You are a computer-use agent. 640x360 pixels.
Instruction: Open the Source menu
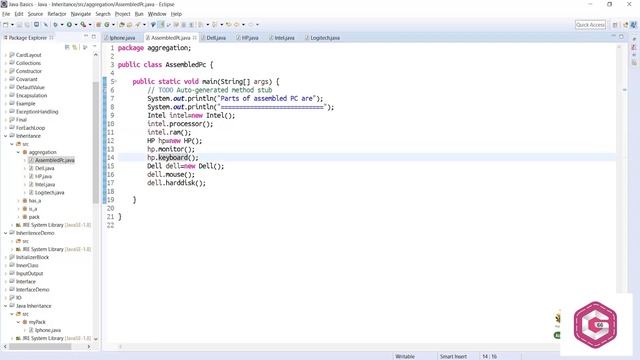click(35, 14)
